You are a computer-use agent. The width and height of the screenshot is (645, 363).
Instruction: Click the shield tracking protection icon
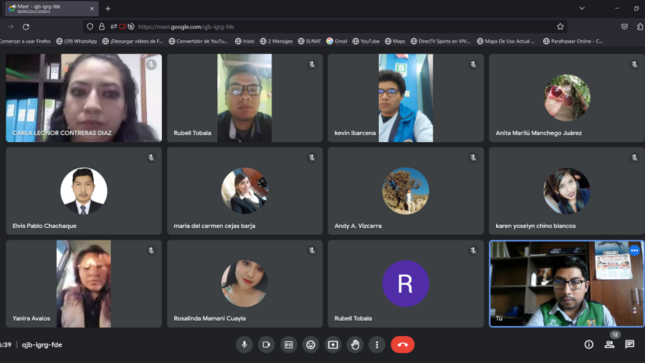click(x=90, y=27)
